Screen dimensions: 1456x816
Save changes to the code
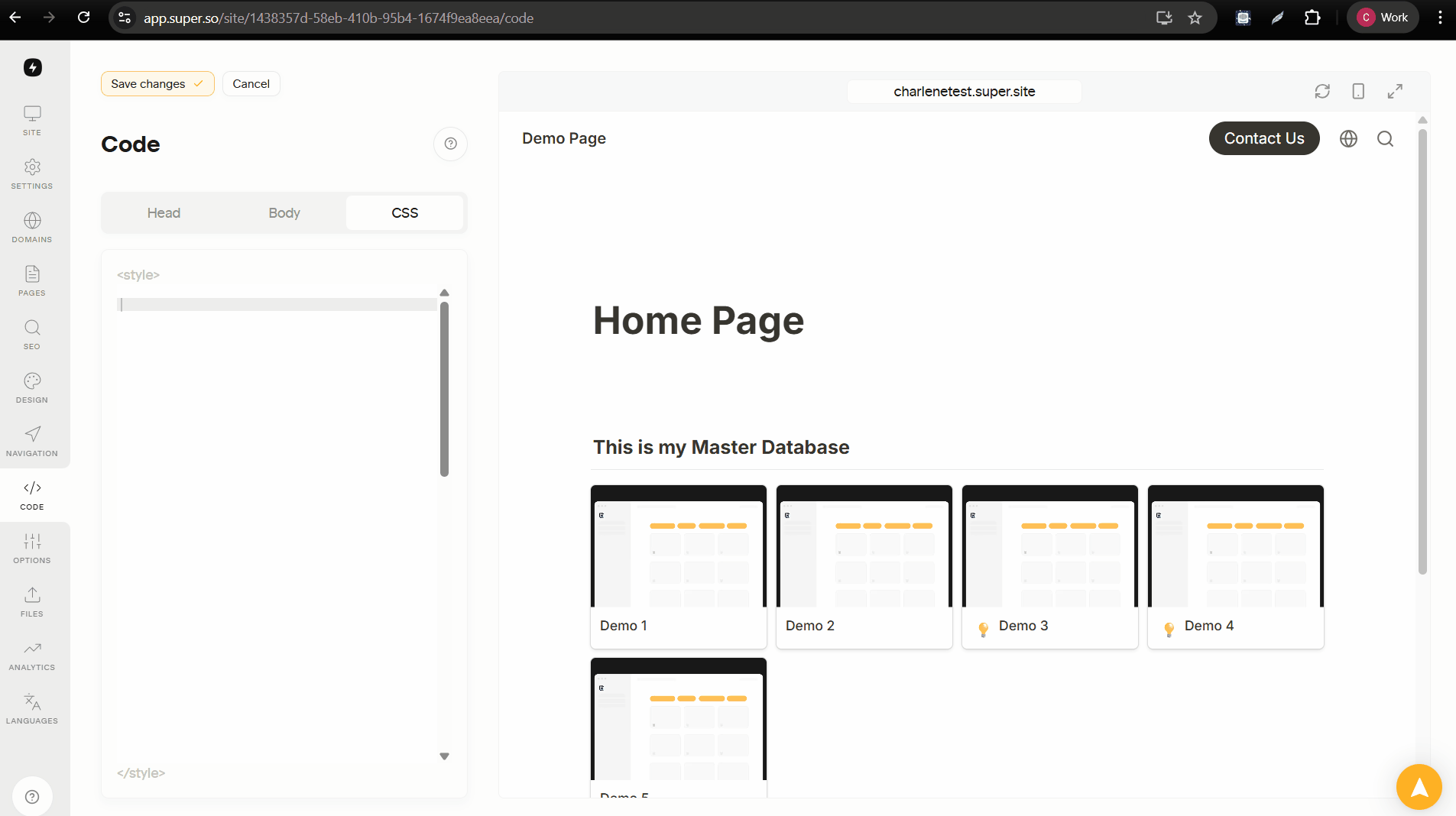157,84
